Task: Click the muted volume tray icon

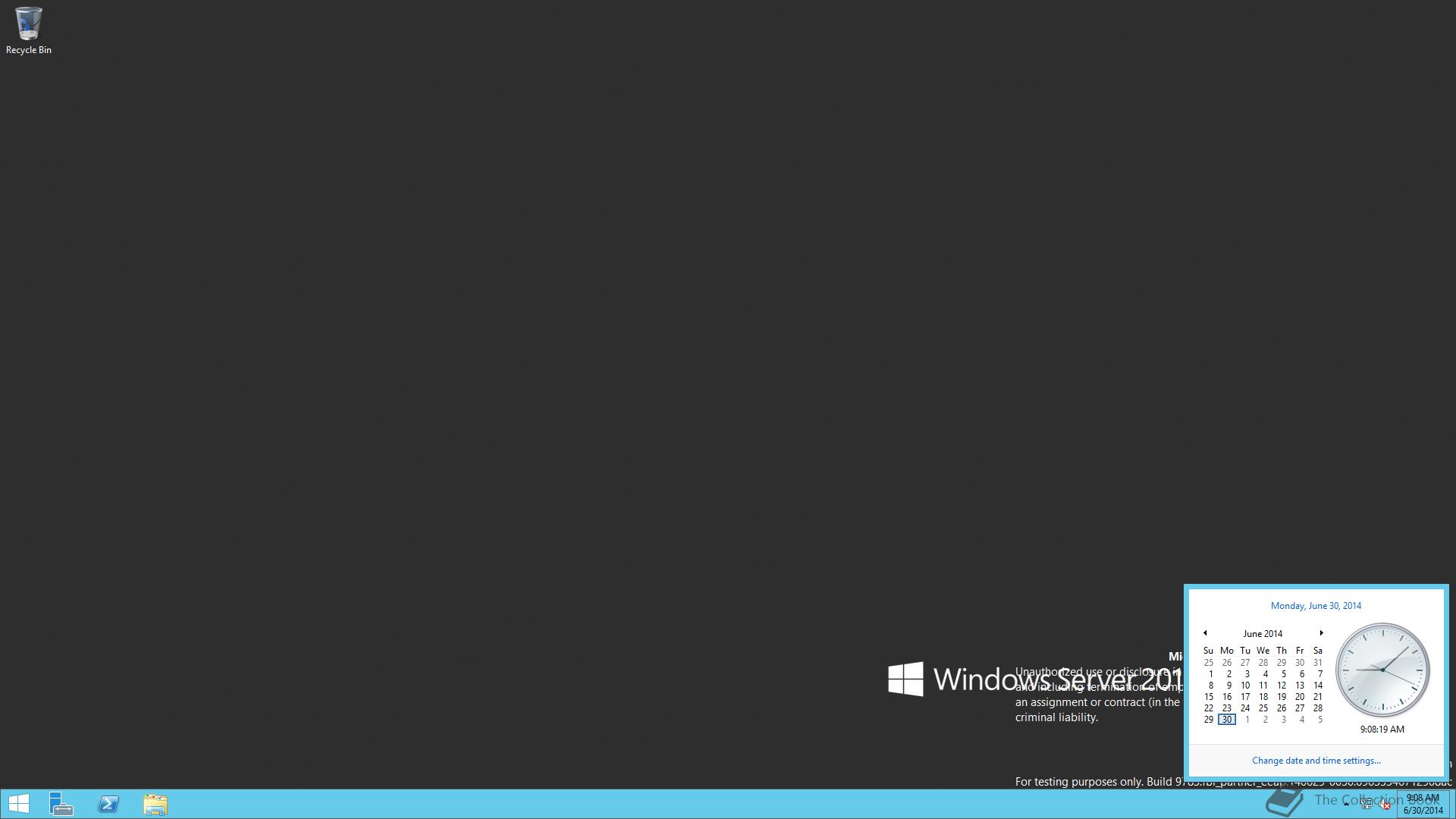Action: tap(1384, 804)
